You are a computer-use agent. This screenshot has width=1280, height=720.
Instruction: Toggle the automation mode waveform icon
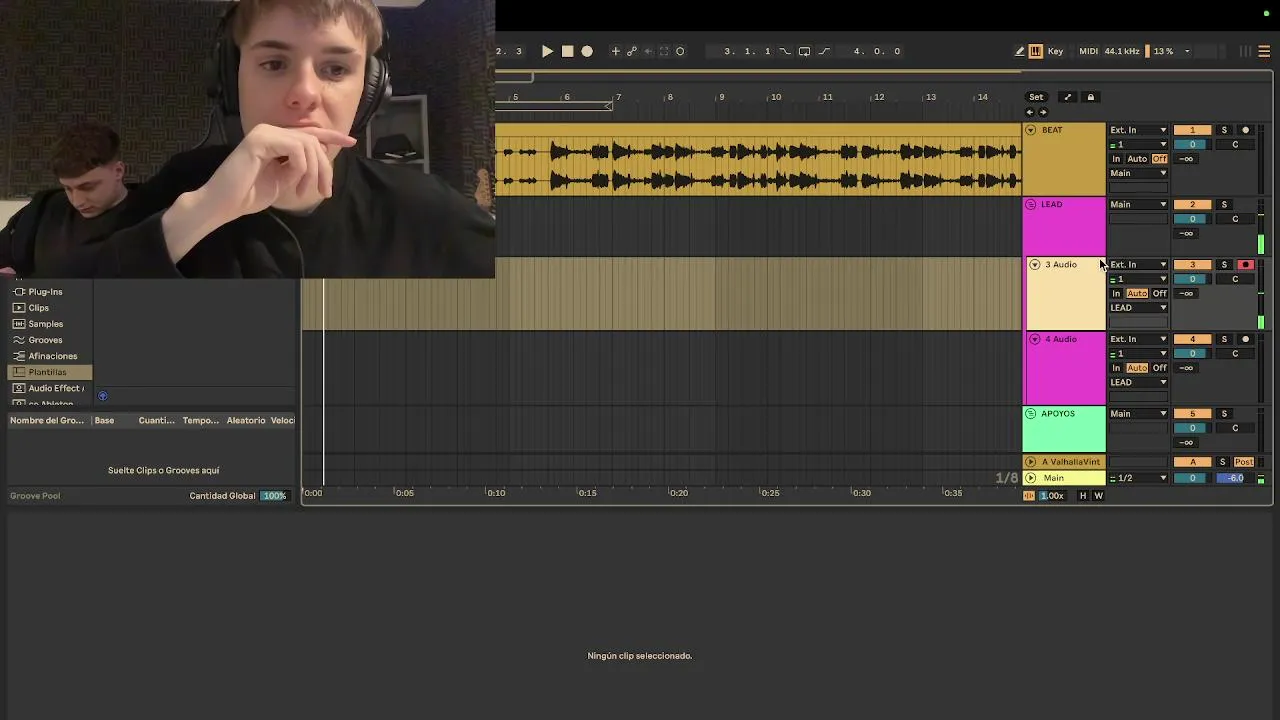(1029, 495)
